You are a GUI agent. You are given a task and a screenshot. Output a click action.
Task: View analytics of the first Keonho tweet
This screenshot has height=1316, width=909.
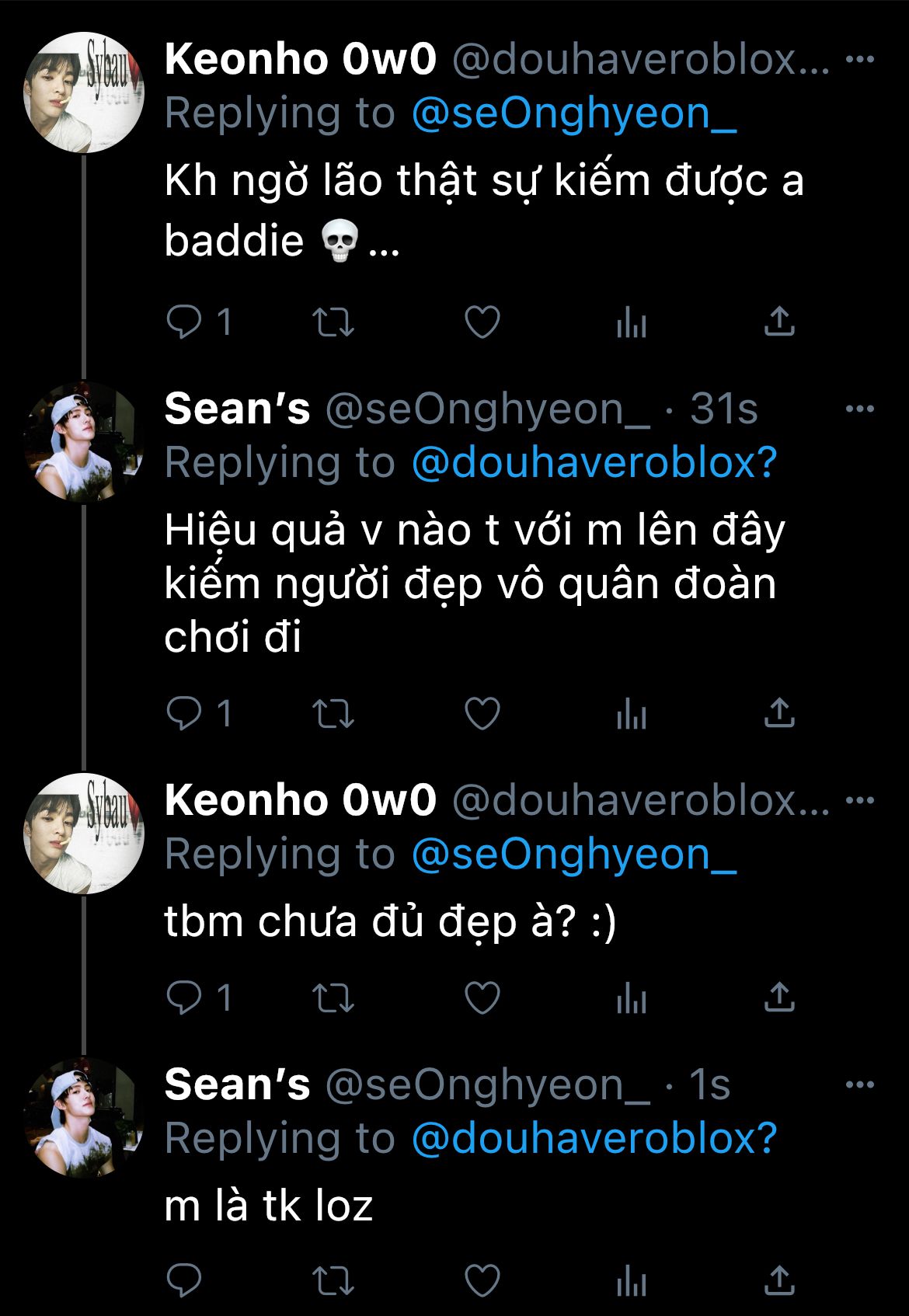click(631, 322)
